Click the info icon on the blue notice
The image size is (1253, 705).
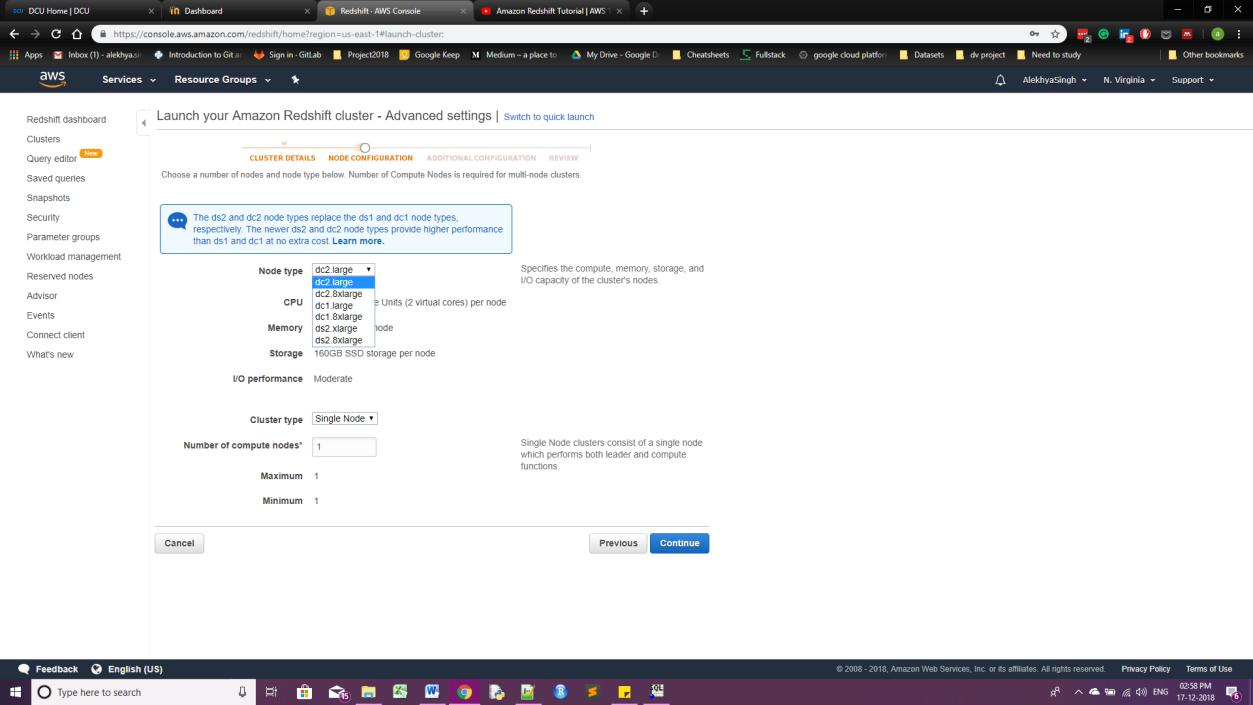(x=179, y=219)
